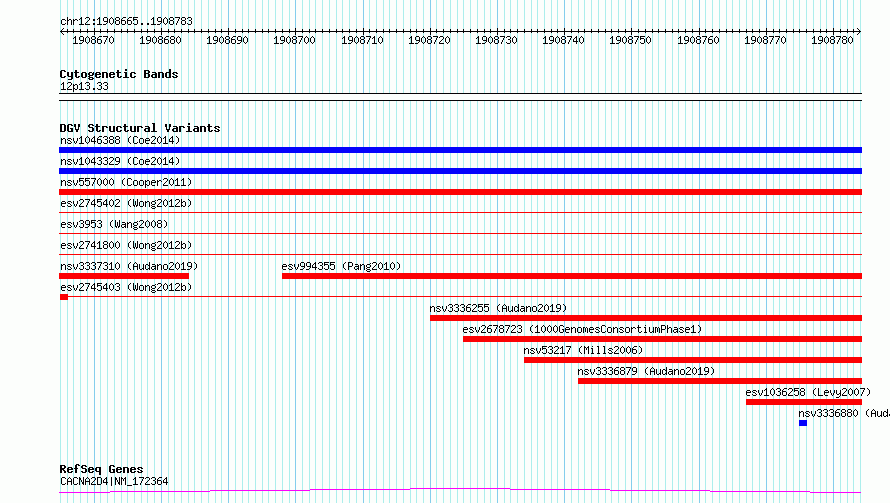Click the red bar under esv1036258
This screenshot has width=890, height=503.
[804, 402]
